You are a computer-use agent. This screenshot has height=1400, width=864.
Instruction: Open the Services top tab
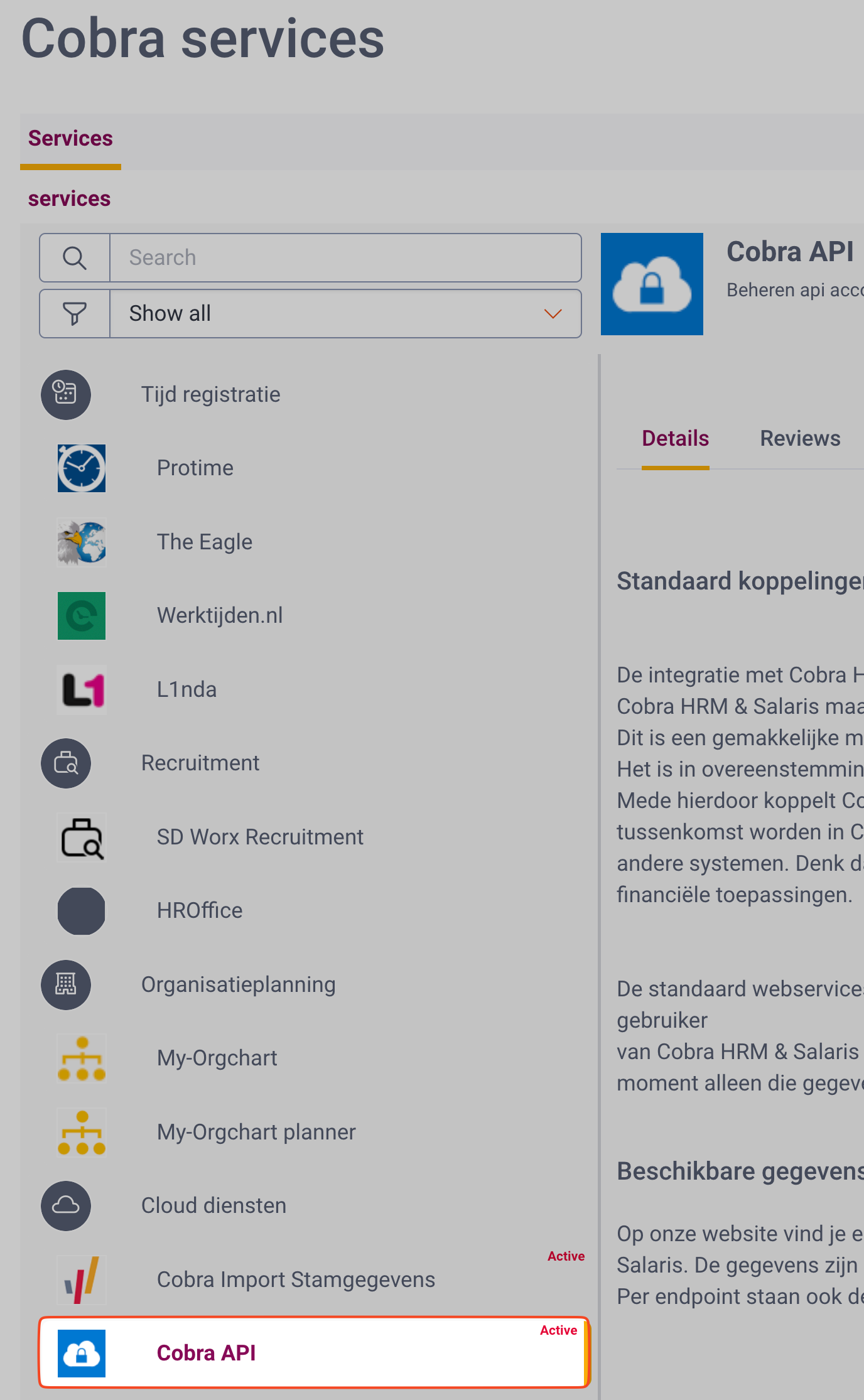(70, 138)
